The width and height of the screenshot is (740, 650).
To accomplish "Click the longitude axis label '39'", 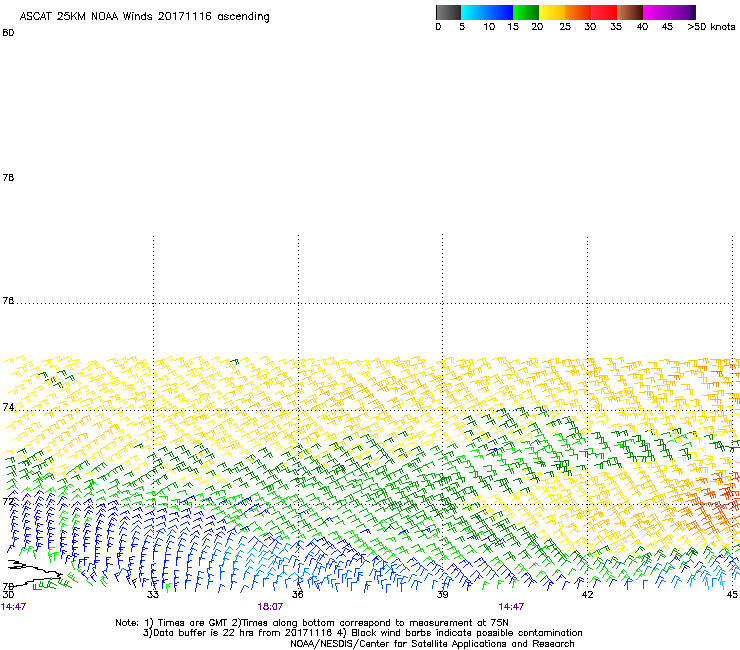I will coord(442,595).
